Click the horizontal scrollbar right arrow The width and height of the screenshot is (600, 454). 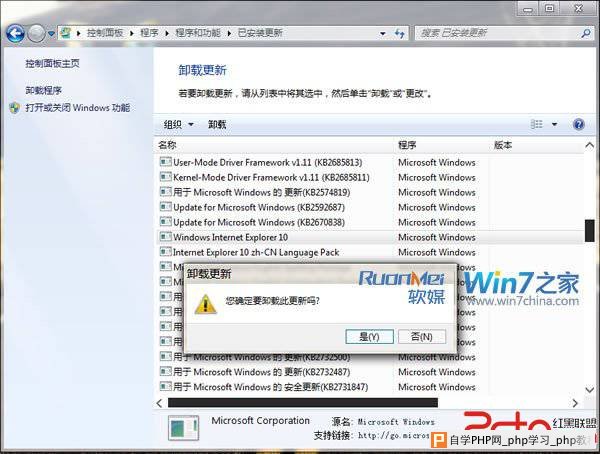[575, 403]
